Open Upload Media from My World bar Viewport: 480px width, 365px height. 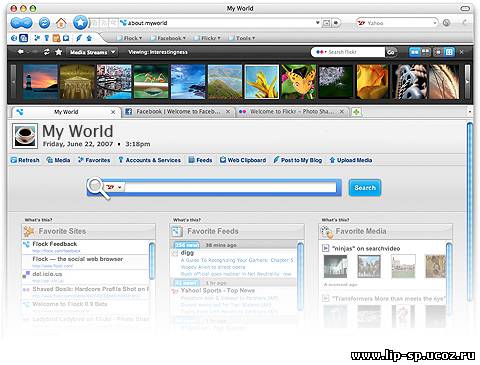click(351, 160)
